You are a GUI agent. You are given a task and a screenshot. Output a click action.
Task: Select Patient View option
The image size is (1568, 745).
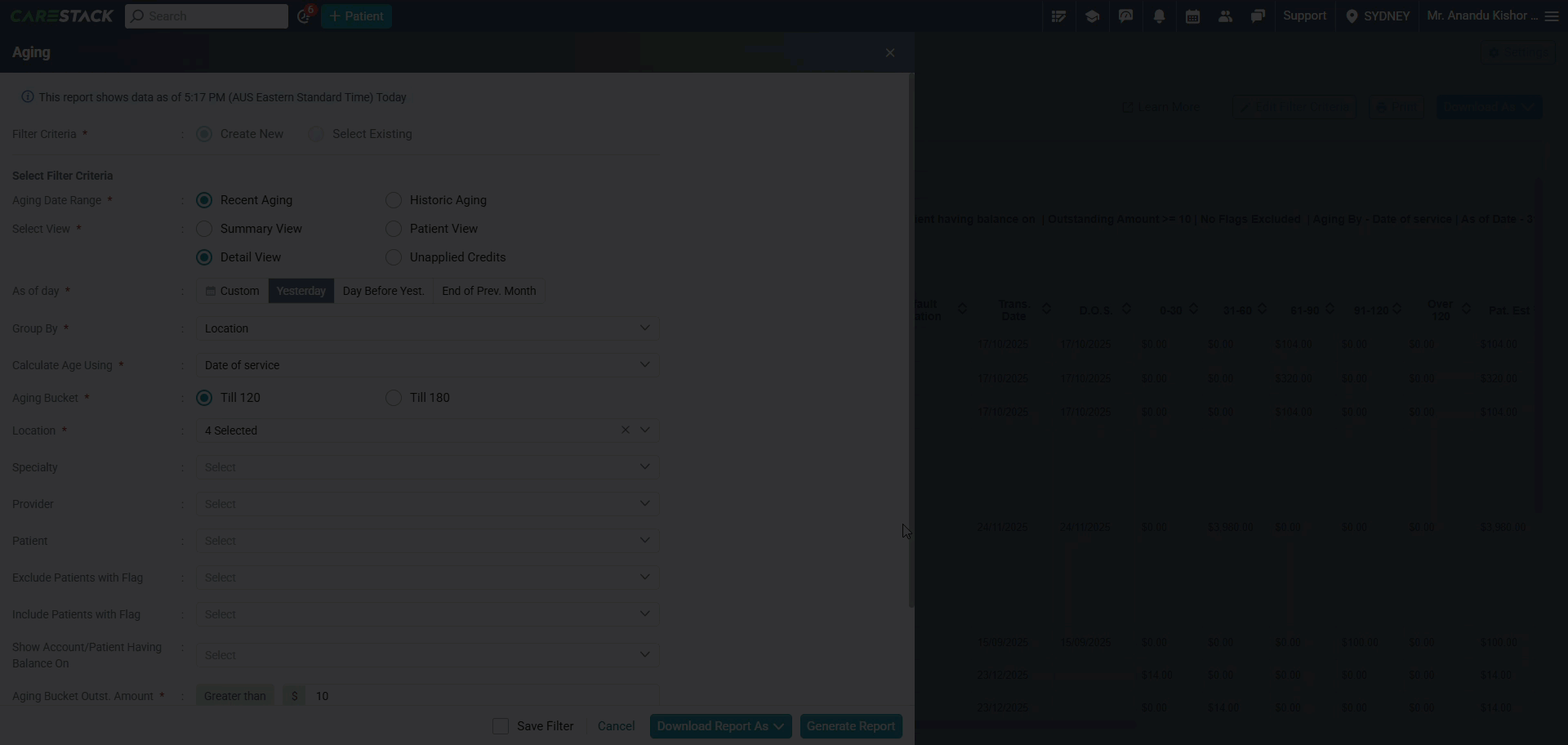click(x=394, y=229)
